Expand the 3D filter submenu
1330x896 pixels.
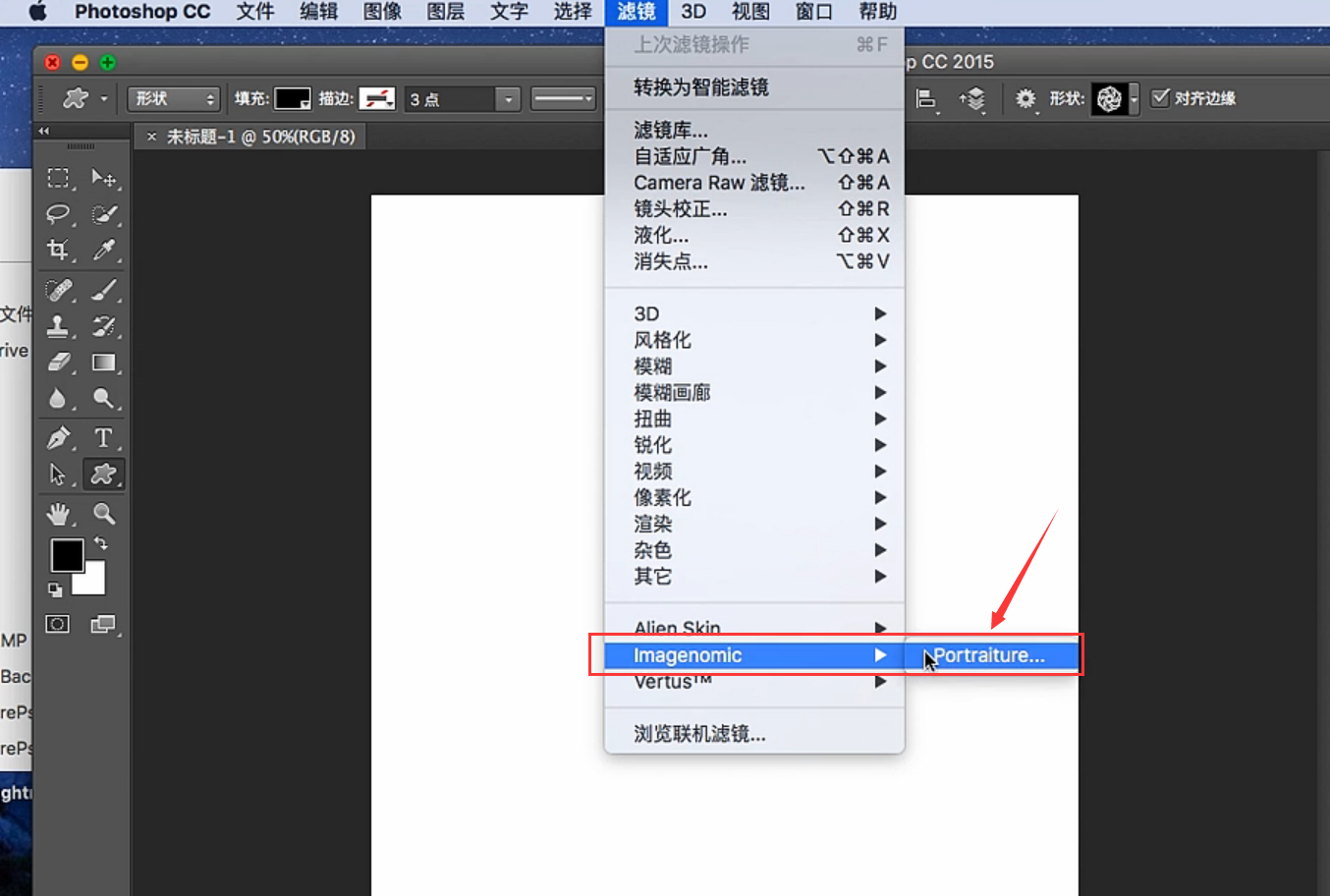(754, 313)
